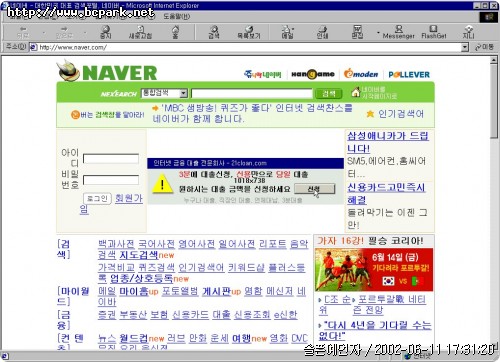Open the Search (검색) toolbar icon

[x=214, y=32]
